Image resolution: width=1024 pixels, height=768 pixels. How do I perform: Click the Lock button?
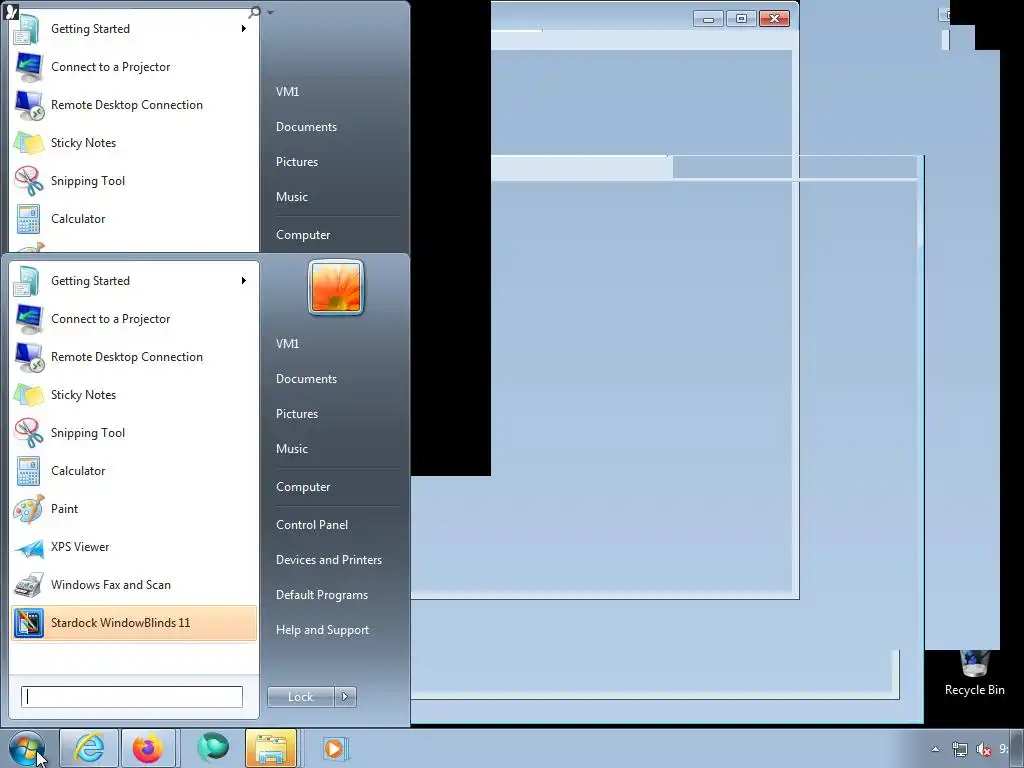click(x=300, y=697)
